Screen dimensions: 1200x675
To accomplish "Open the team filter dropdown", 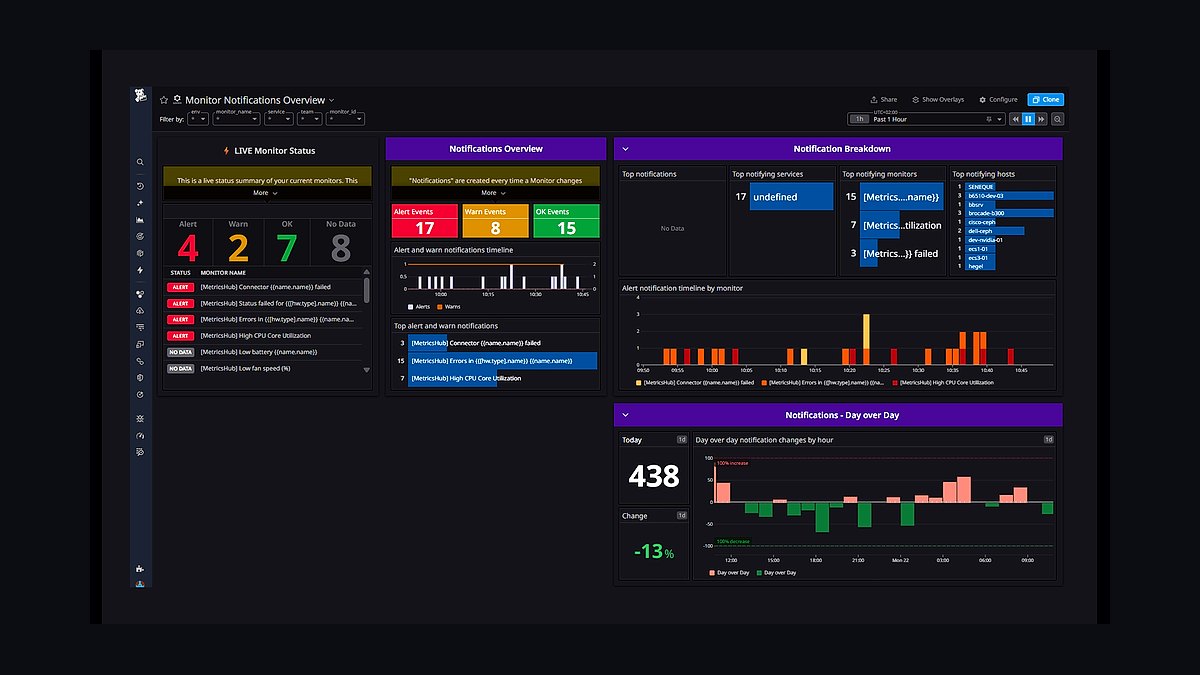I will point(309,118).
